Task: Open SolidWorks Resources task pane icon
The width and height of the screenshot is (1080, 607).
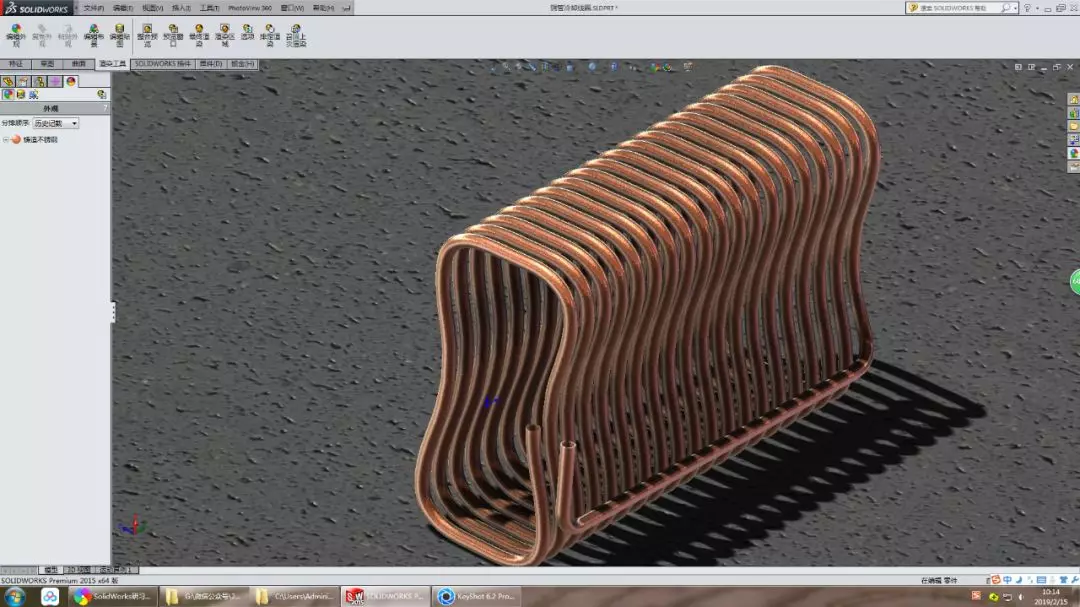Action: point(1073,99)
